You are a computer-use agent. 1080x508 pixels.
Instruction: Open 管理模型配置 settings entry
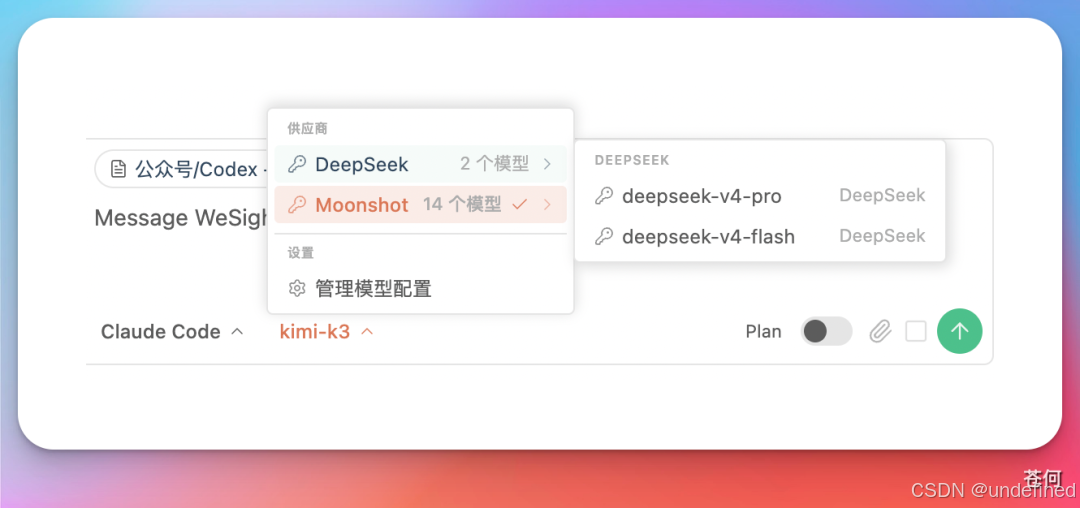(420, 288)
